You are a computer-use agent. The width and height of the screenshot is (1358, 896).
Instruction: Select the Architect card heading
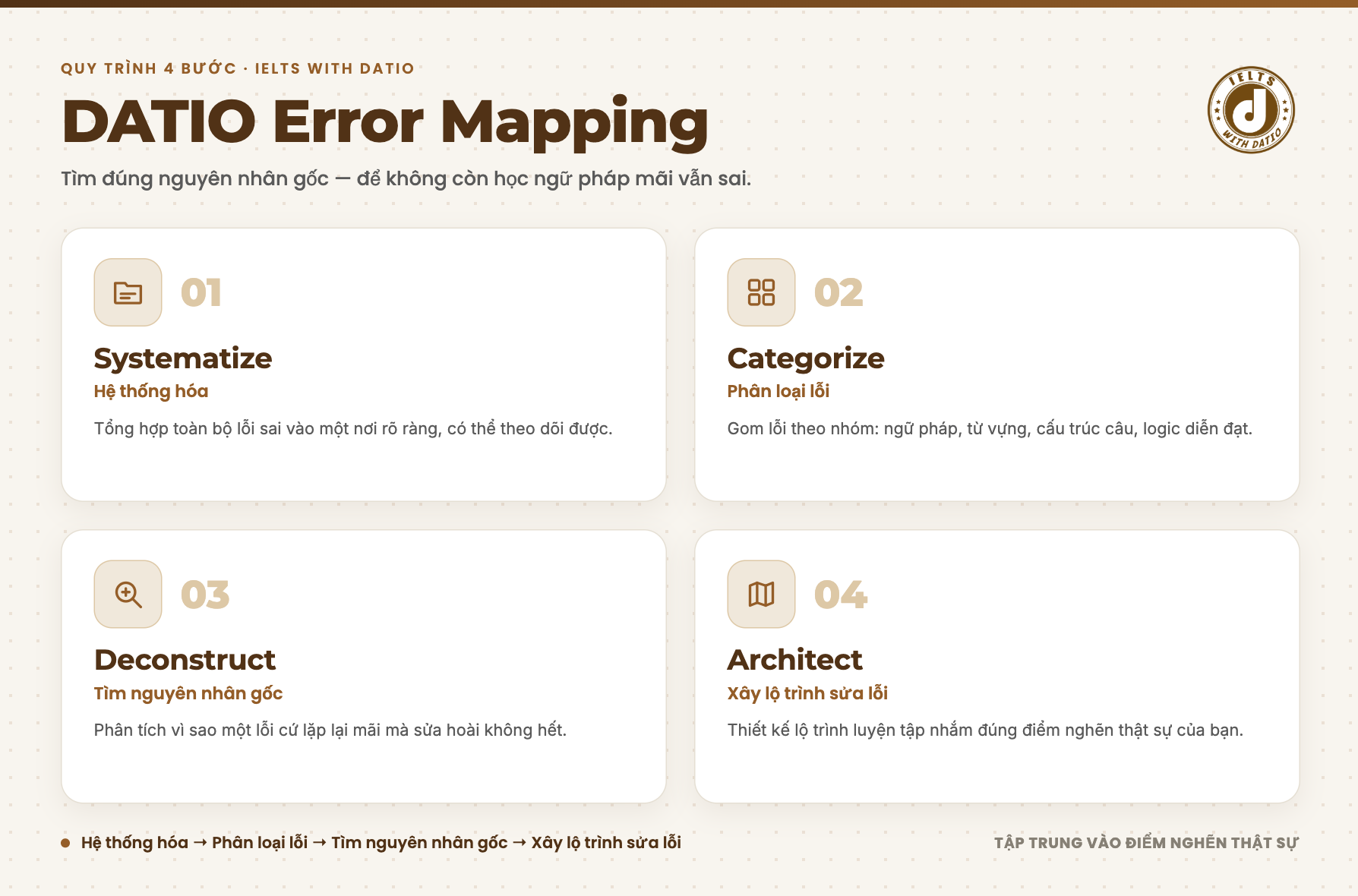[x=795, y=660]
